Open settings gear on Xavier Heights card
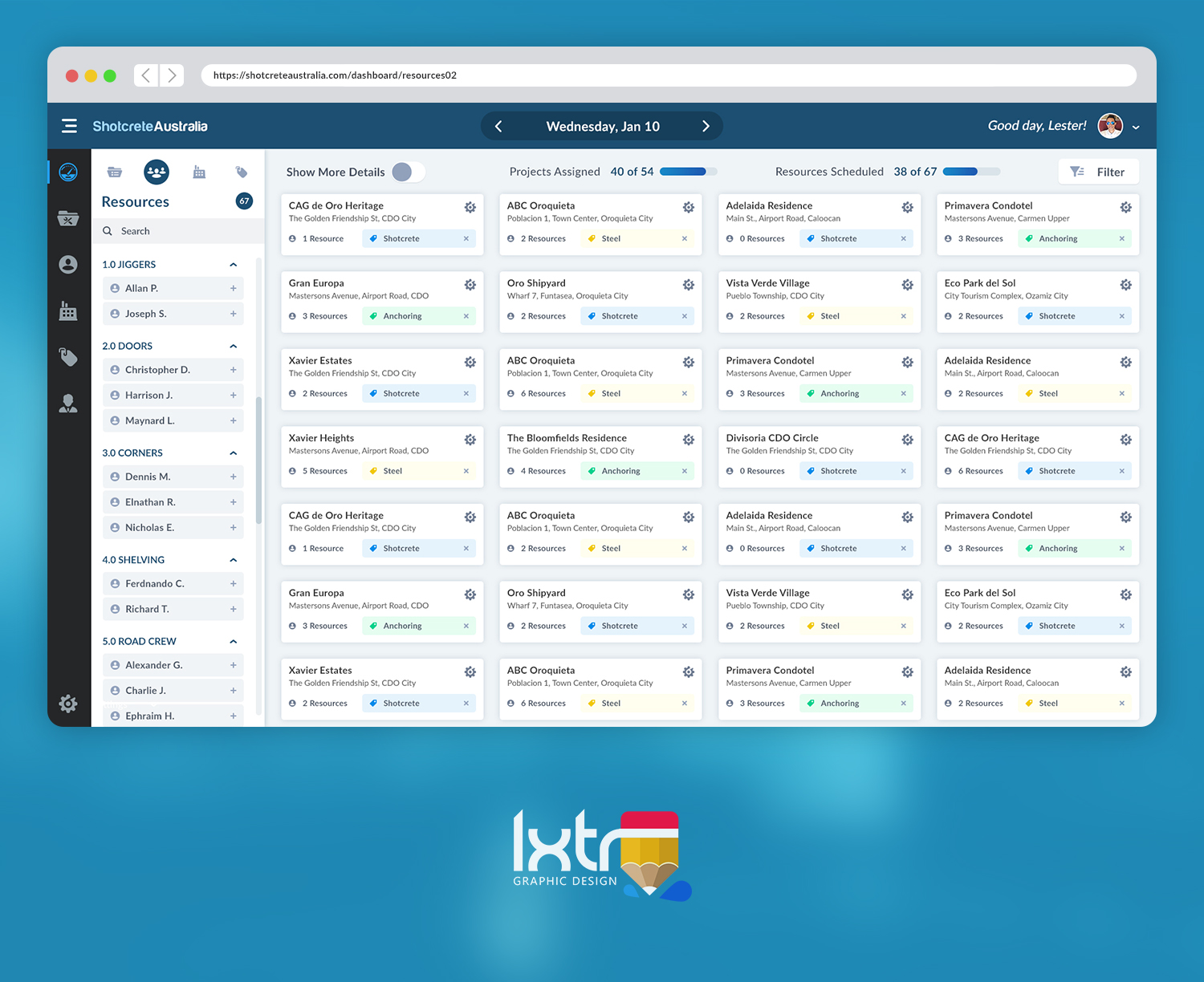 [470, 440]
